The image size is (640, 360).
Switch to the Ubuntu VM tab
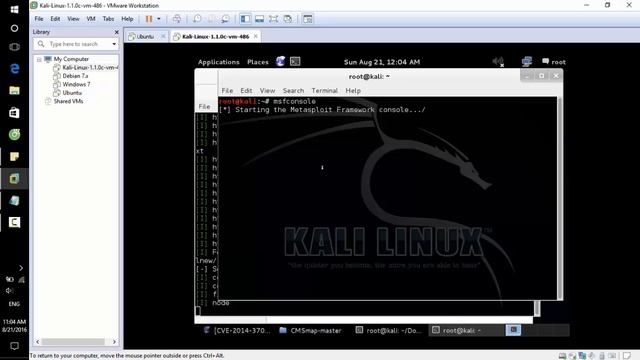(x=145, y=36)
